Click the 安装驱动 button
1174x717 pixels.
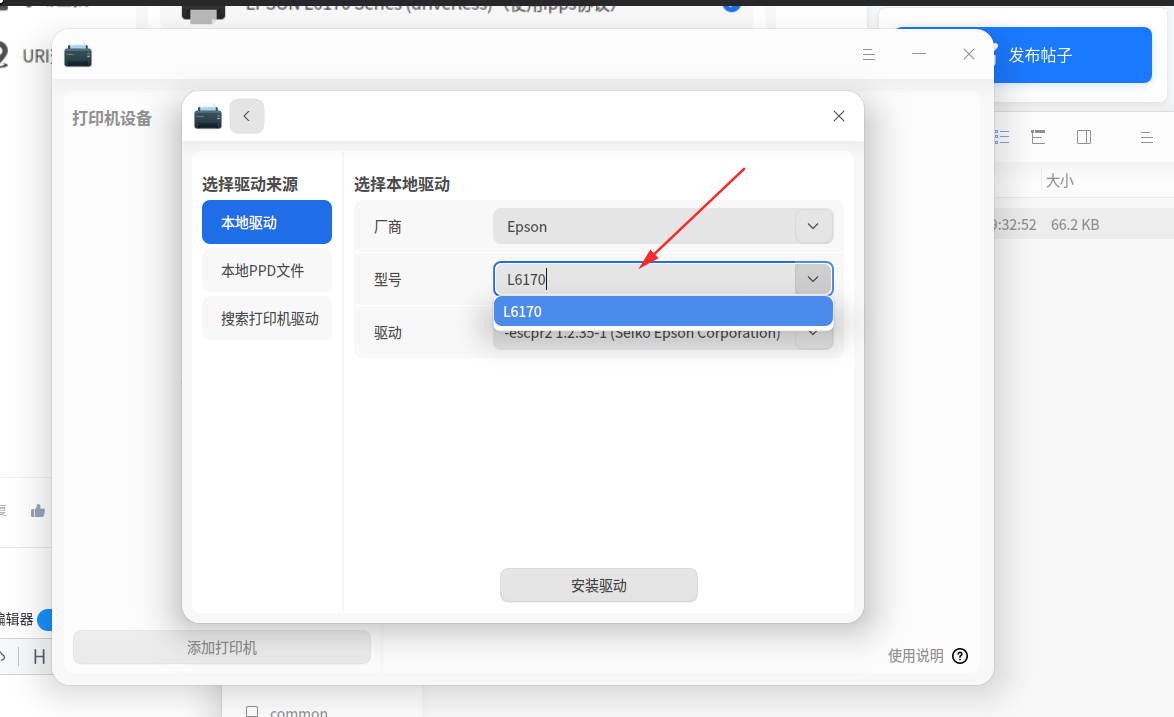pos(599,585)
